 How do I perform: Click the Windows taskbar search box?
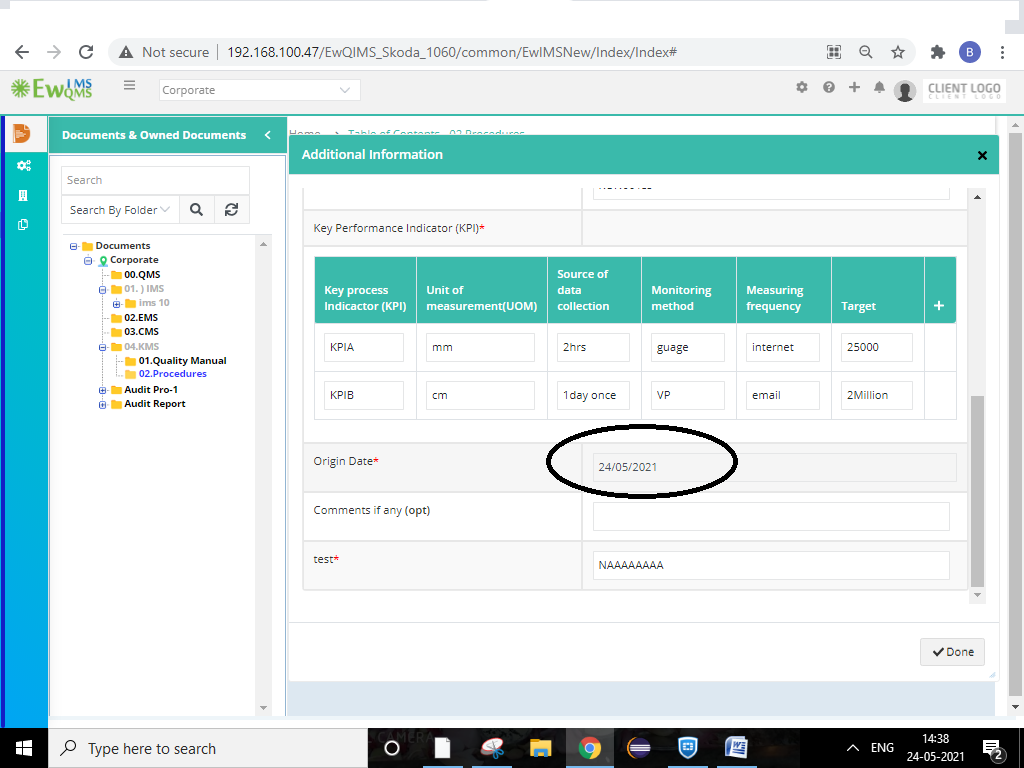tap(208, 748)
